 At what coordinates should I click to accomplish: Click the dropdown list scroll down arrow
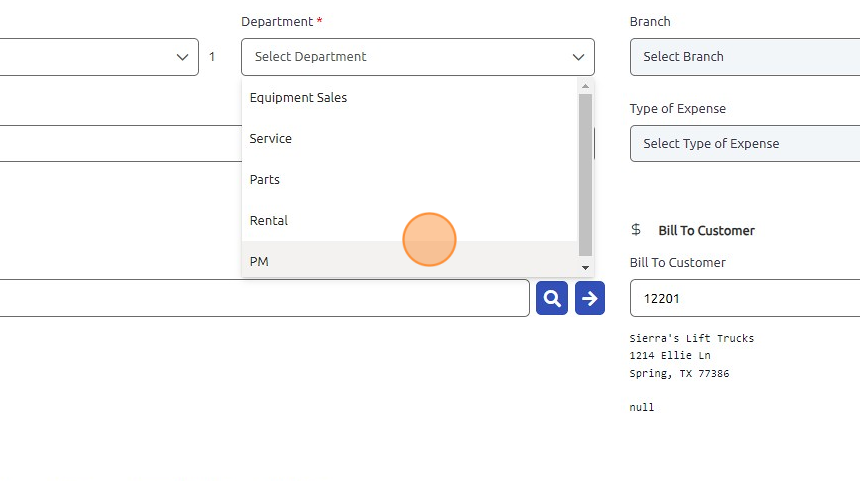coord(585,268)
